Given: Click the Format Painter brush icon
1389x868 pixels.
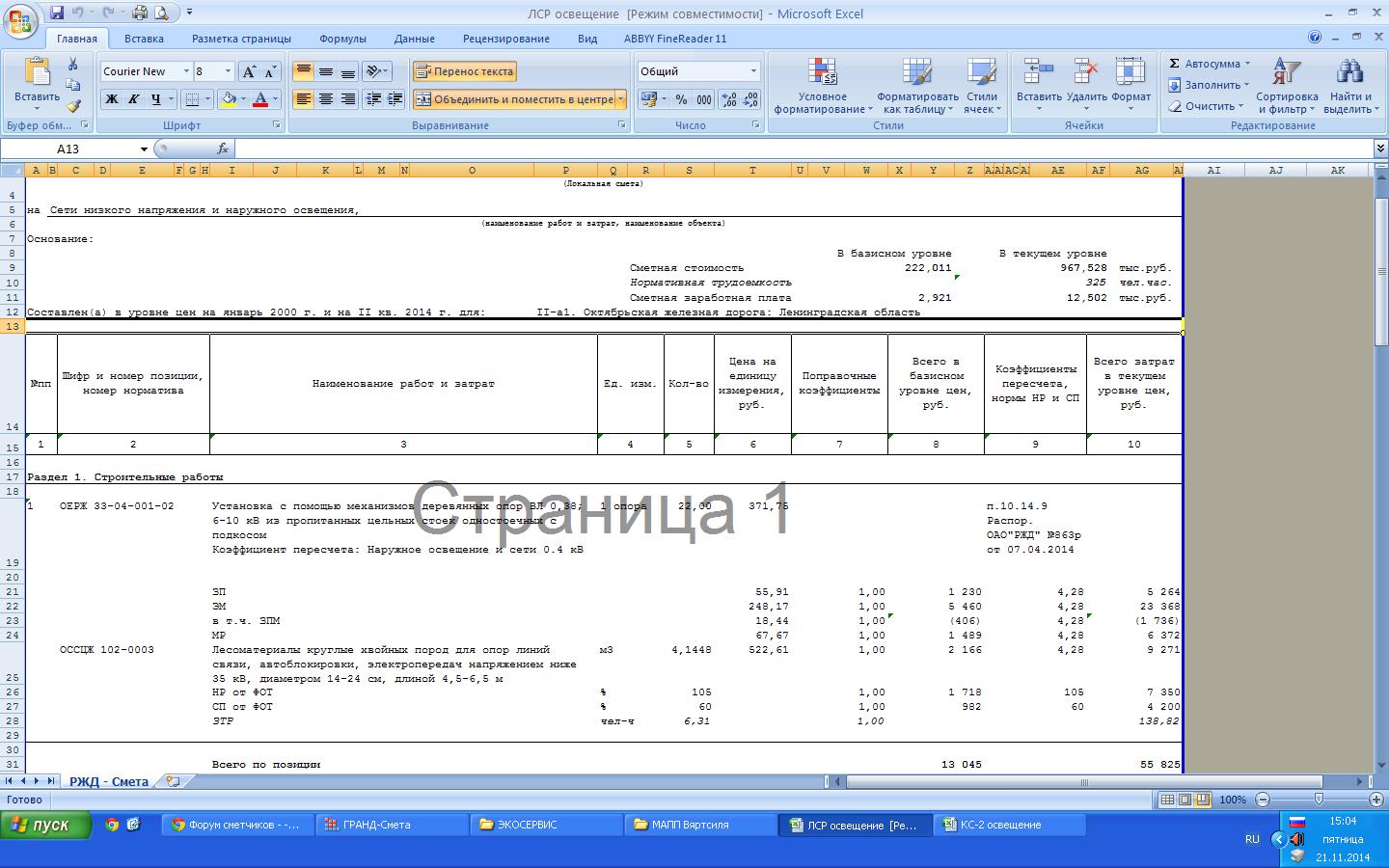Looking at the screenshot, I should click(x=73, y=106).
